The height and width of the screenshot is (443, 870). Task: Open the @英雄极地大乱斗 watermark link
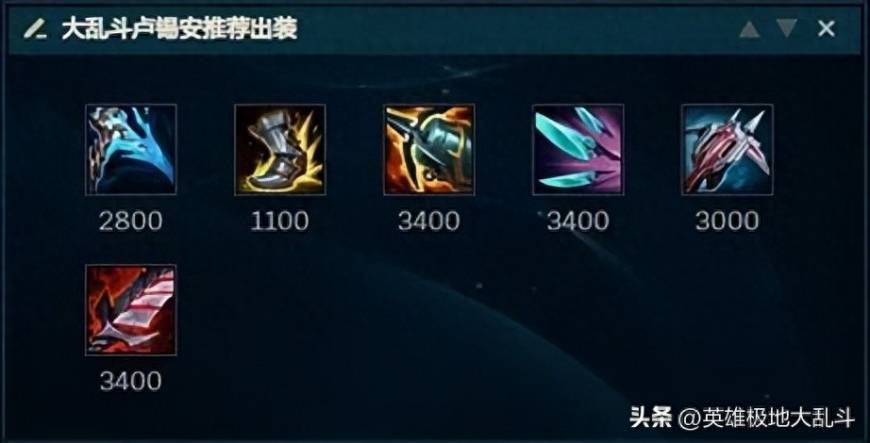(x=767, y=417)
